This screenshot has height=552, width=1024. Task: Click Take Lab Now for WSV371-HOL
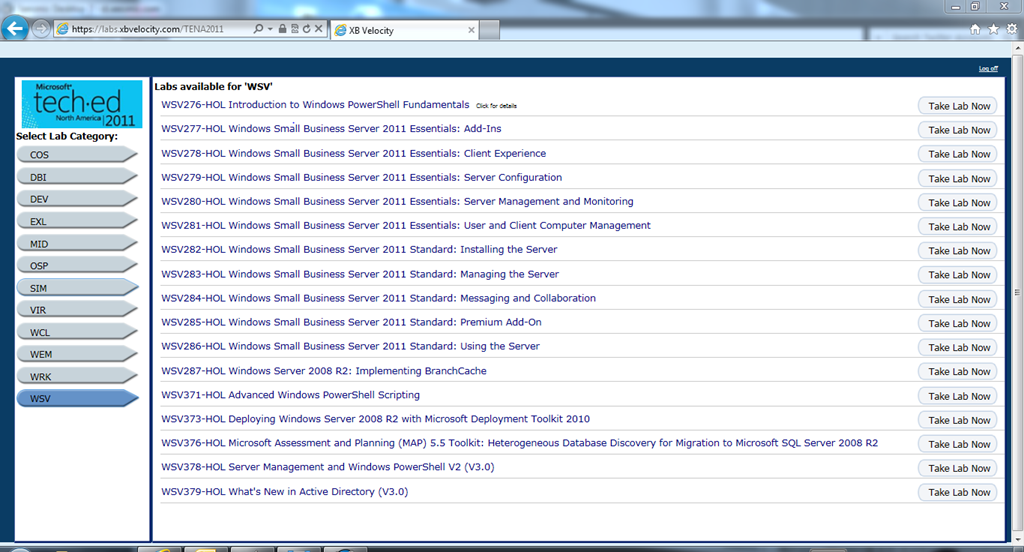[x=958, y=396]
